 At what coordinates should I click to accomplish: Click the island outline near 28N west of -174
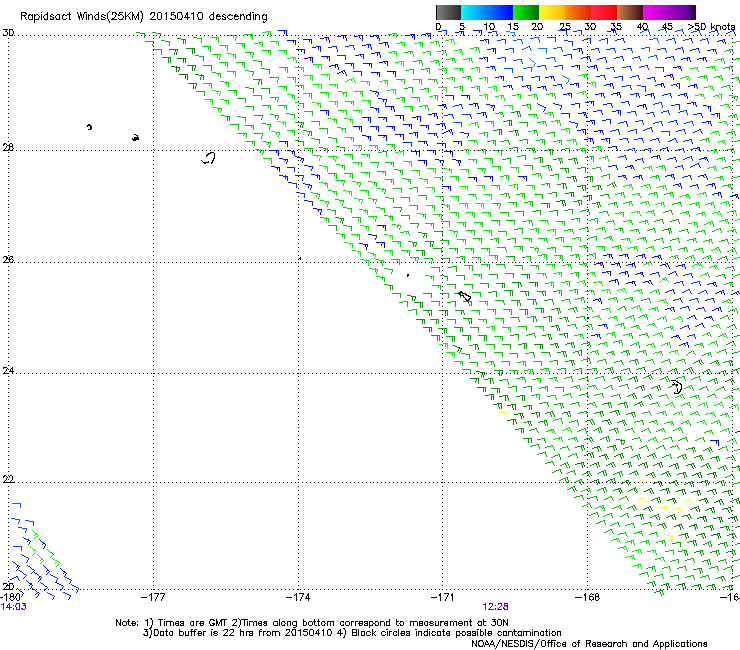point(209,158)
